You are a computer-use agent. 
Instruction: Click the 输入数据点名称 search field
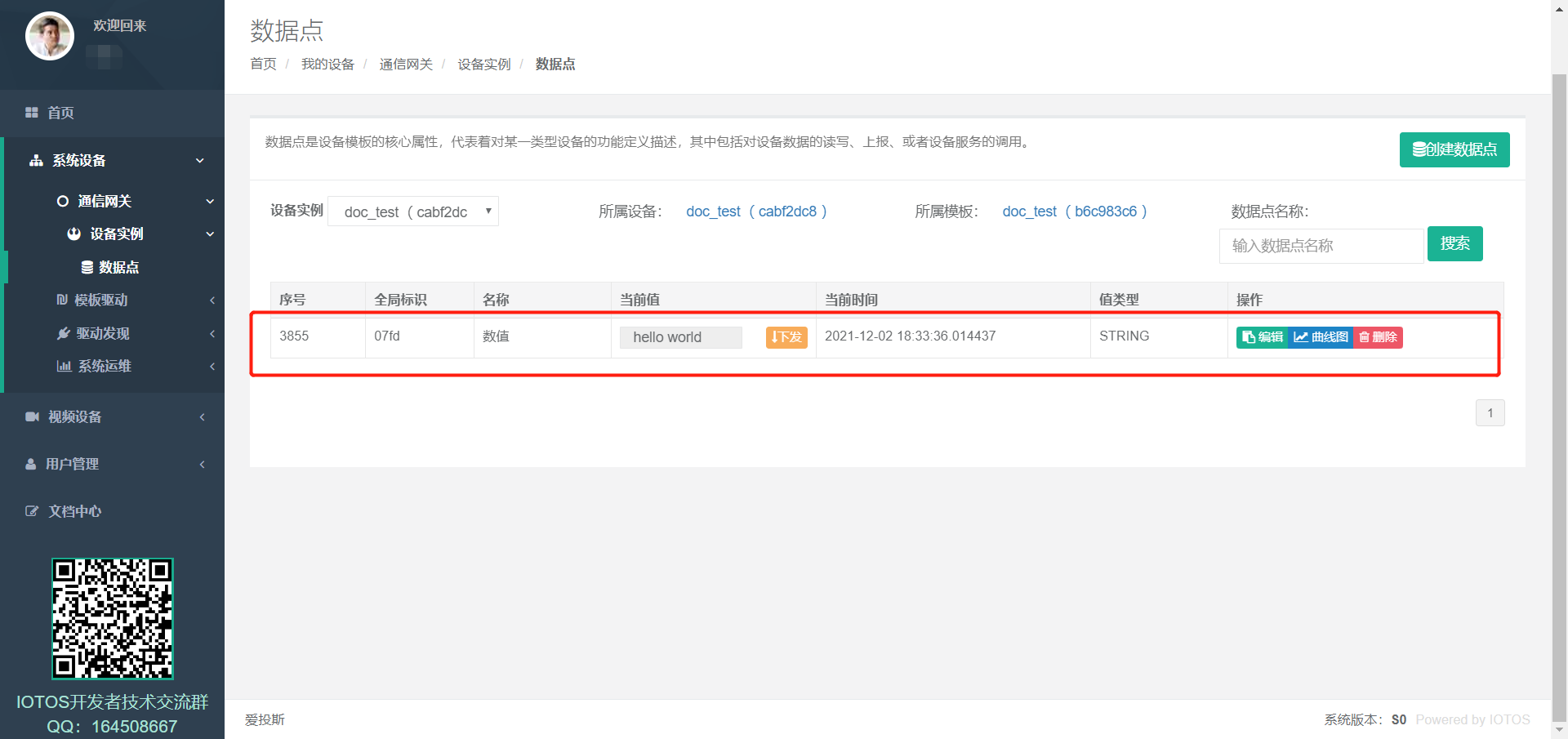[x=1321, y=246]
